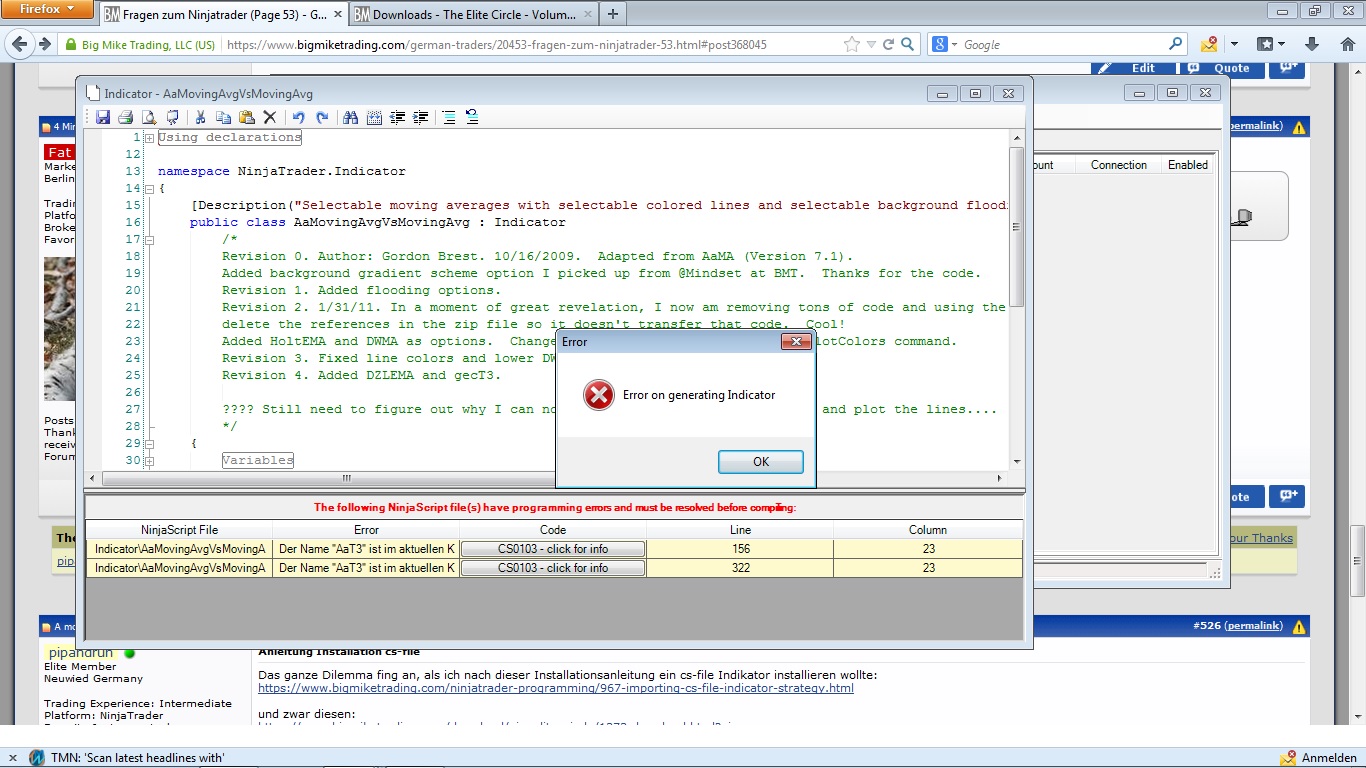Image resolution: width=1366 pixels, height=768 pixels.
Task: Cut selection with the scissors icon
Action: [x=200, y=117]
